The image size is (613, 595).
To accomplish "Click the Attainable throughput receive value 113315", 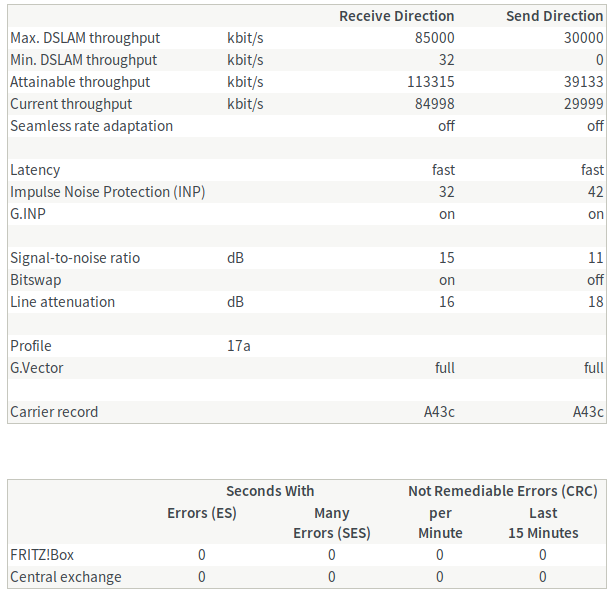I will click(431, 82).
